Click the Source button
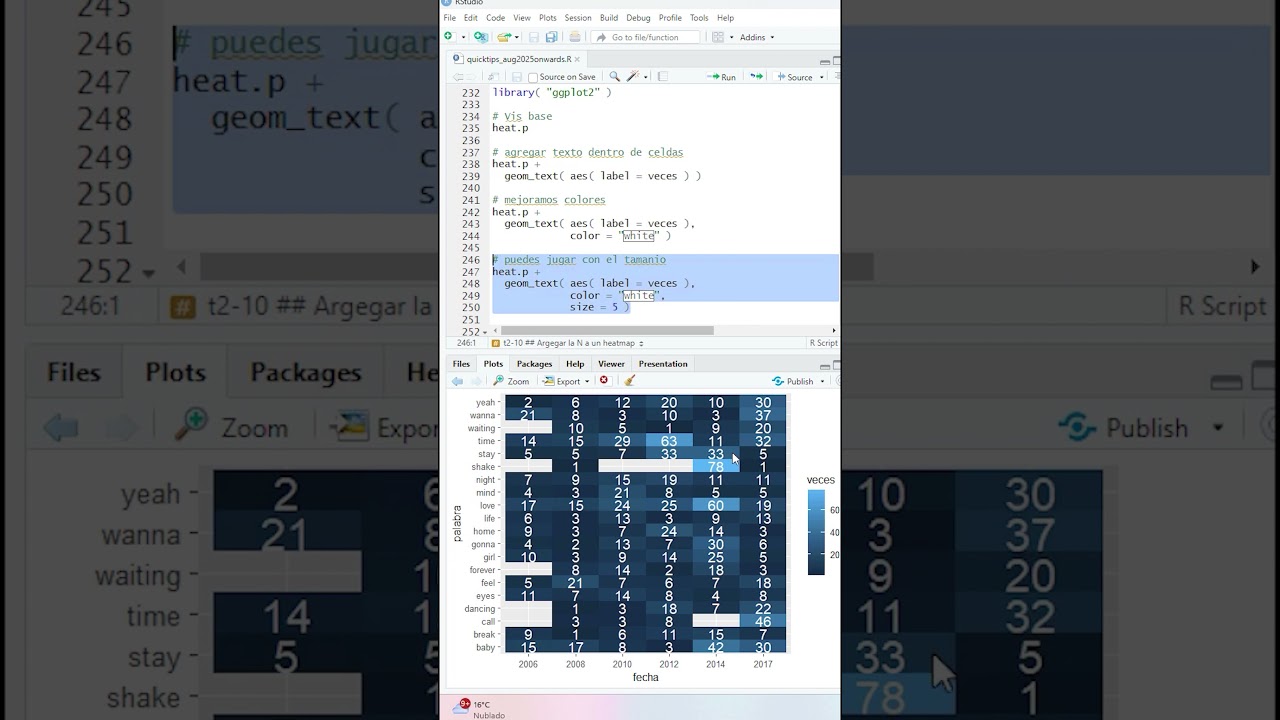 click(x=794, y=77)
